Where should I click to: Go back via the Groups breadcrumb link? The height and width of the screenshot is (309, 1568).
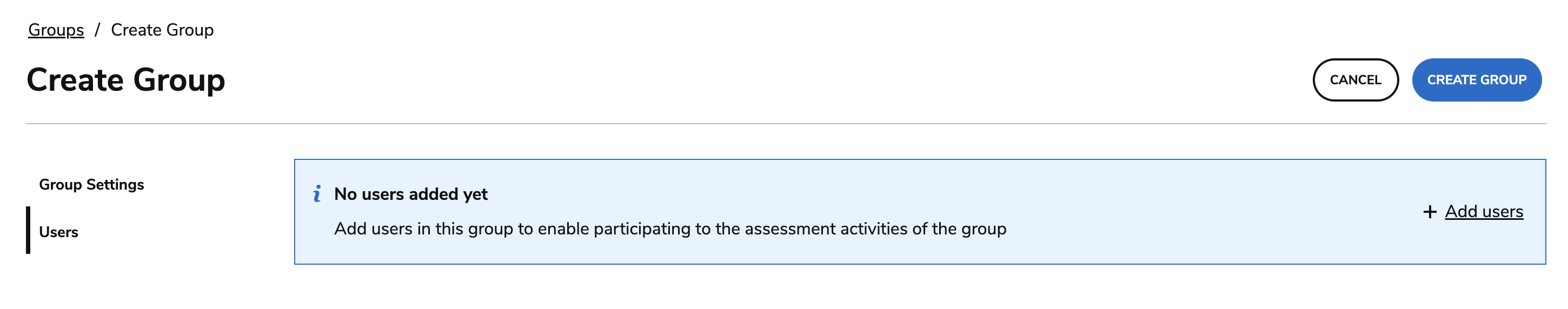(56, 30)
